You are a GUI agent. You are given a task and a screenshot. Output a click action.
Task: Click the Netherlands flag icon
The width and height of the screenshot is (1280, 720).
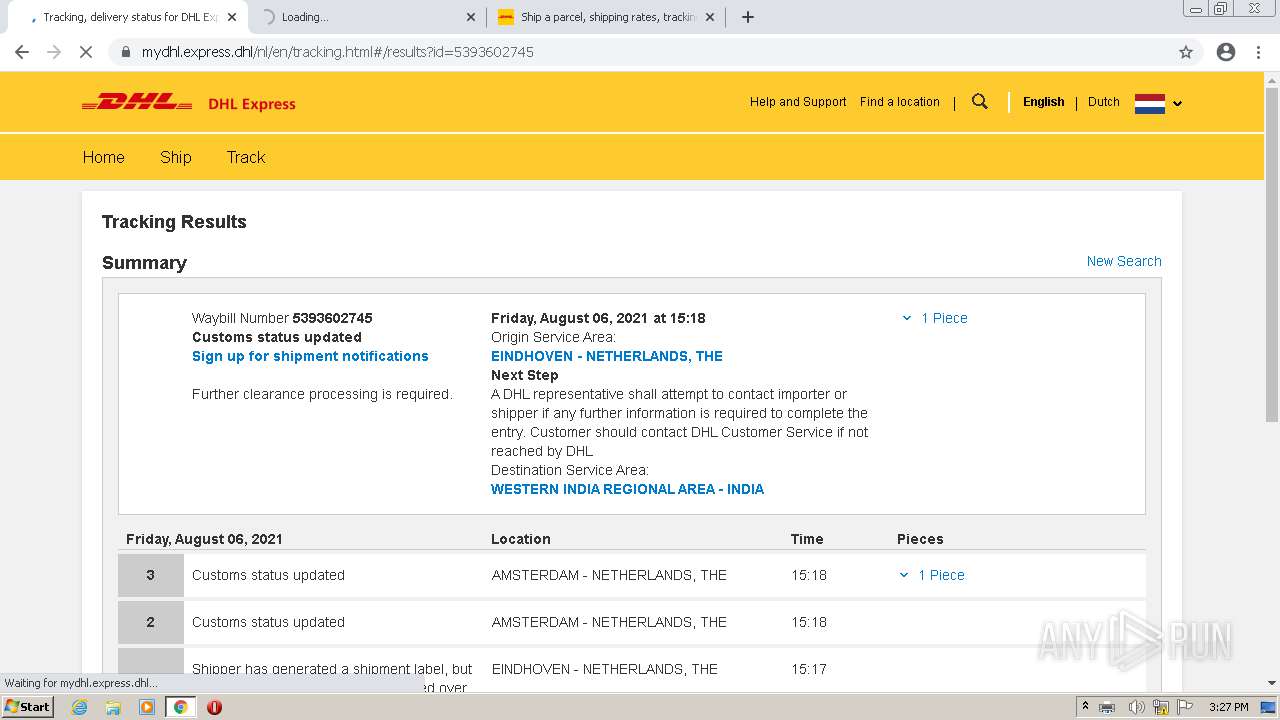pos(1150,103)
